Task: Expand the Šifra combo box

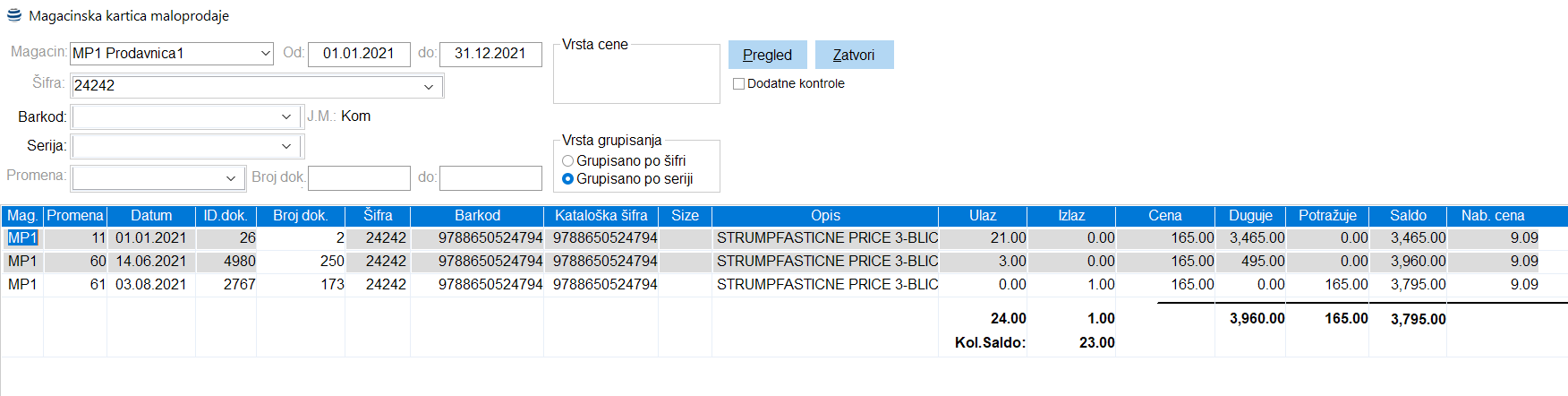Action: [x=429, y=87]
